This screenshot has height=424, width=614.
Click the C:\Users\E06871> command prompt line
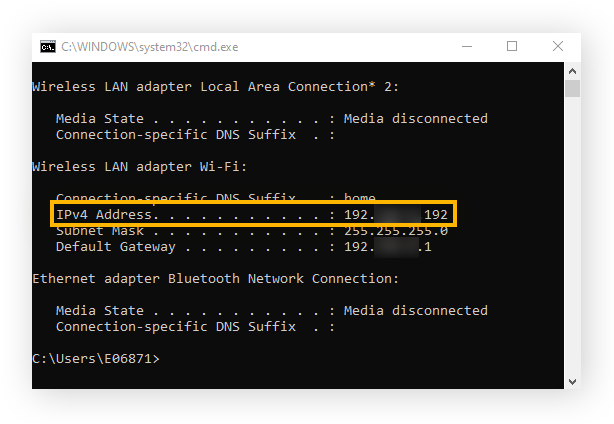tap(95, 358)
